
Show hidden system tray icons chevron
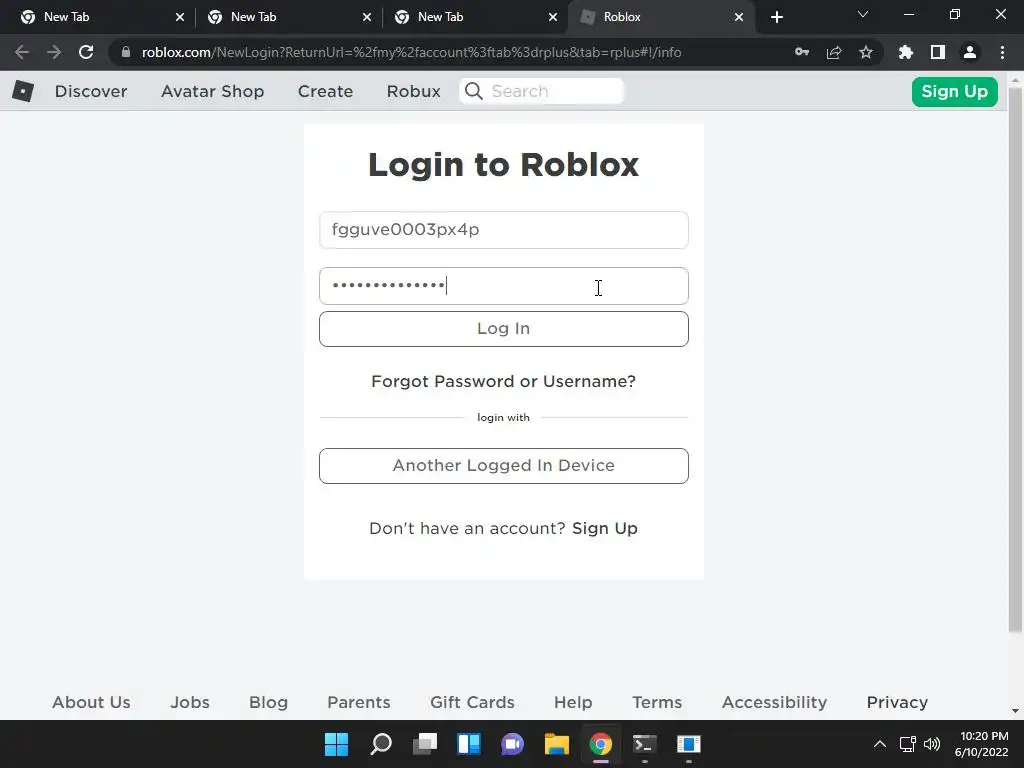(x=880, y=744)
